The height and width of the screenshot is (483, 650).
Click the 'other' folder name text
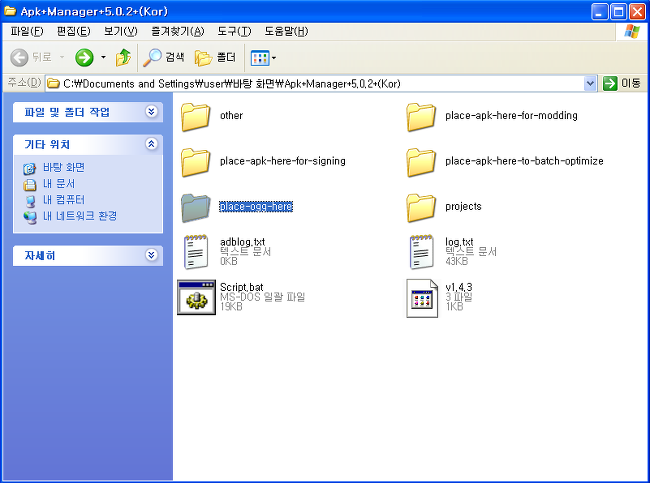pos(231,115)
